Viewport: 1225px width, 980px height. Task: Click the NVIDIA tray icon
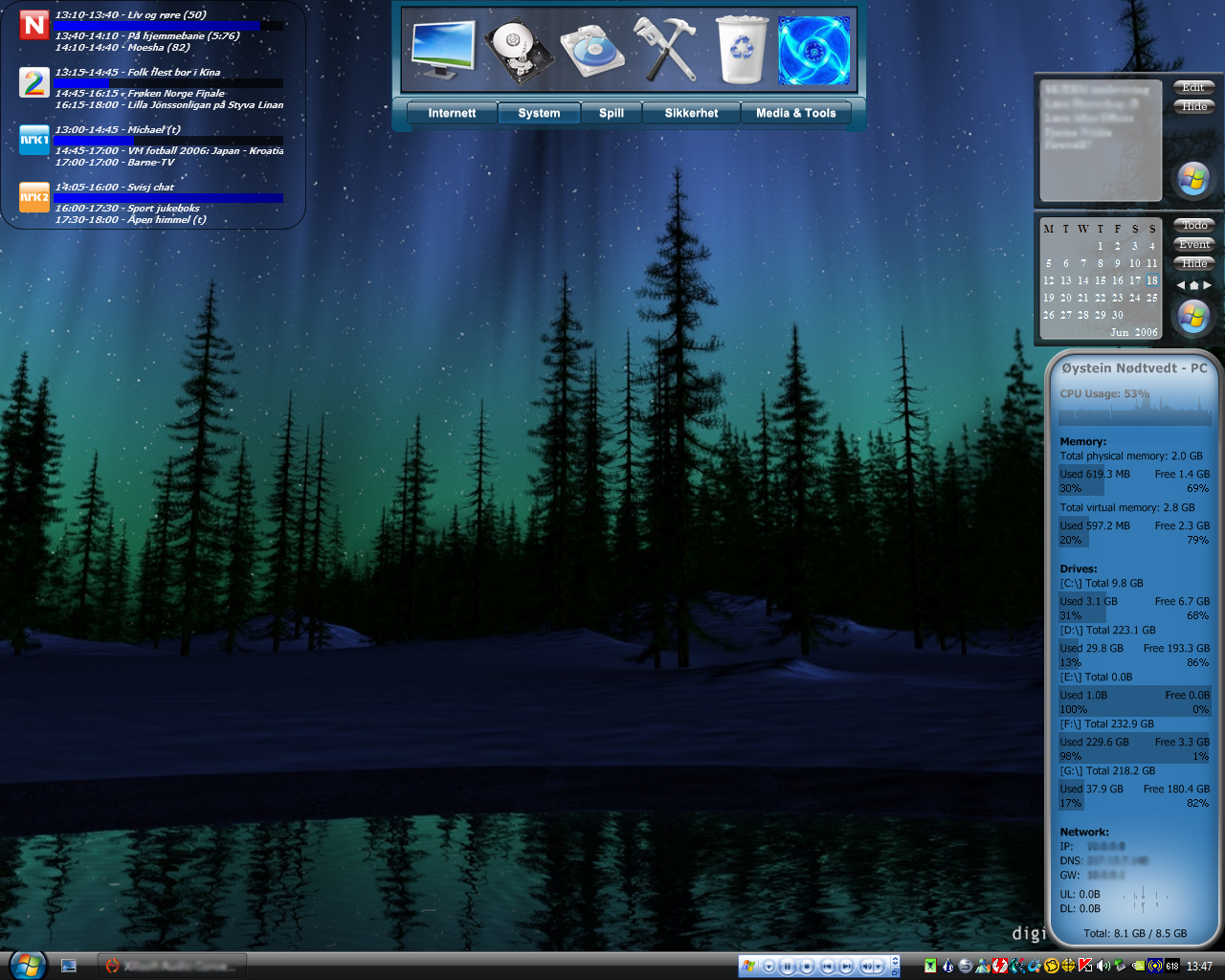pos(1137,966)
